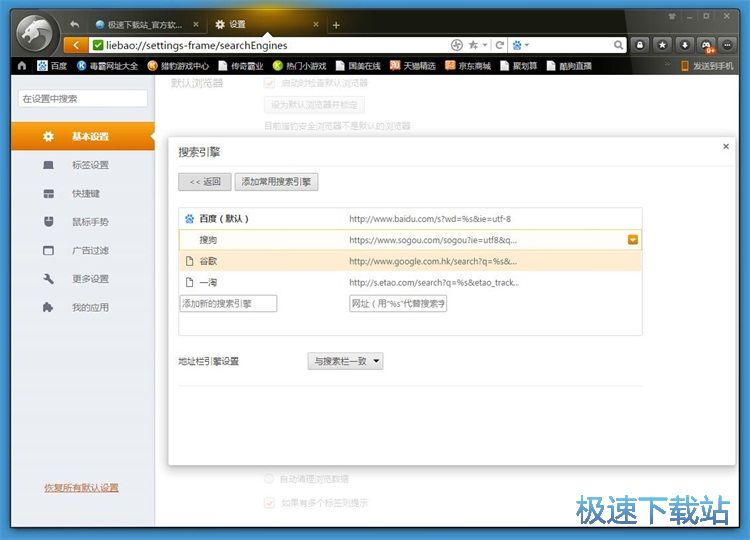Click the Baidu URL text
This screenshot has height=540, width=750.
tap(430, 219)
